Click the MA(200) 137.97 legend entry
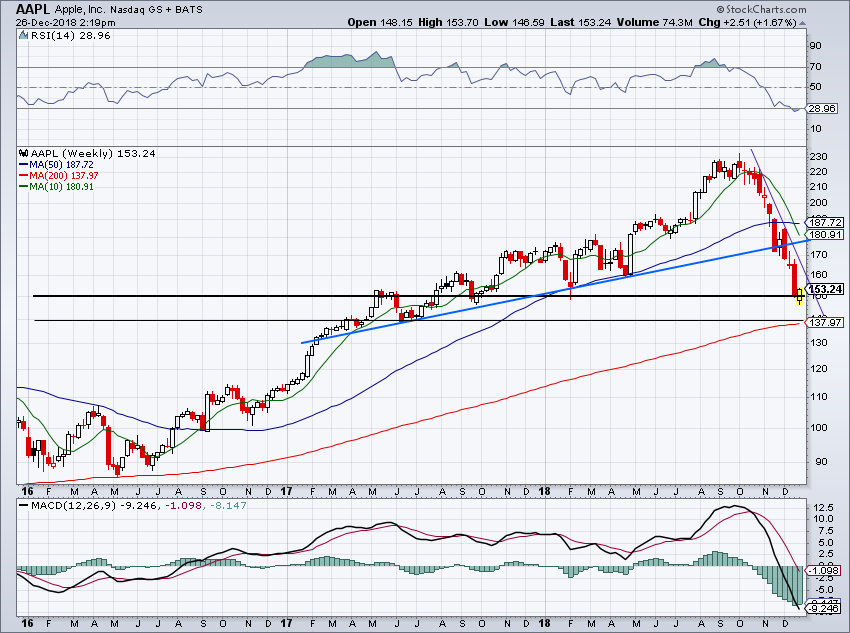 point(58,176)
